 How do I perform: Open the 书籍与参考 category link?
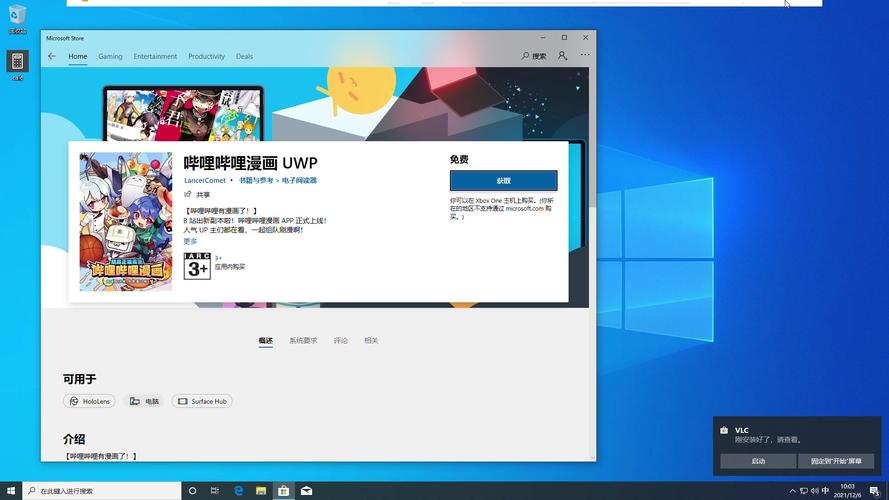[x=256, y=180]
